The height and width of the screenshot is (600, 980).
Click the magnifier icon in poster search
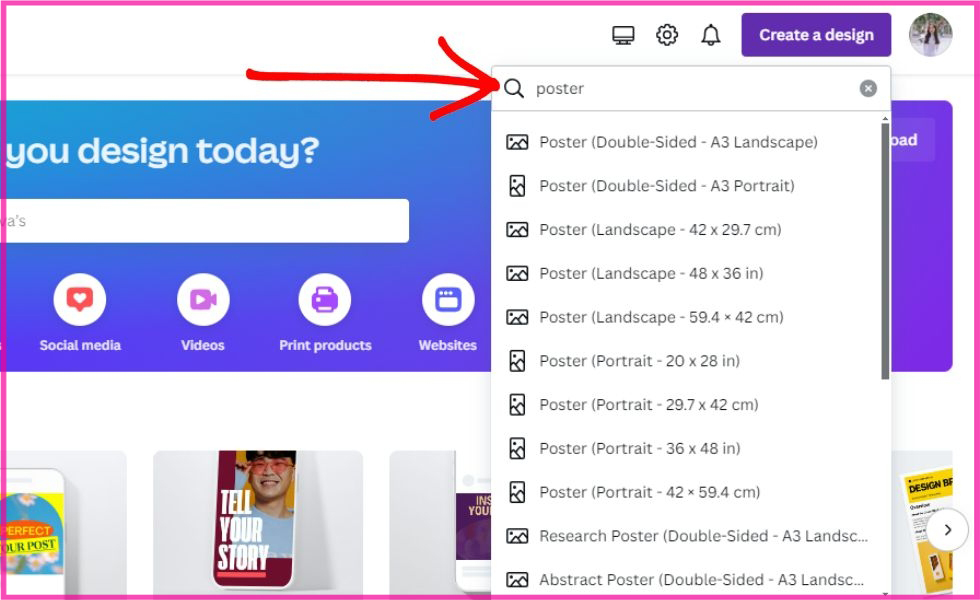tap(514, 88)
